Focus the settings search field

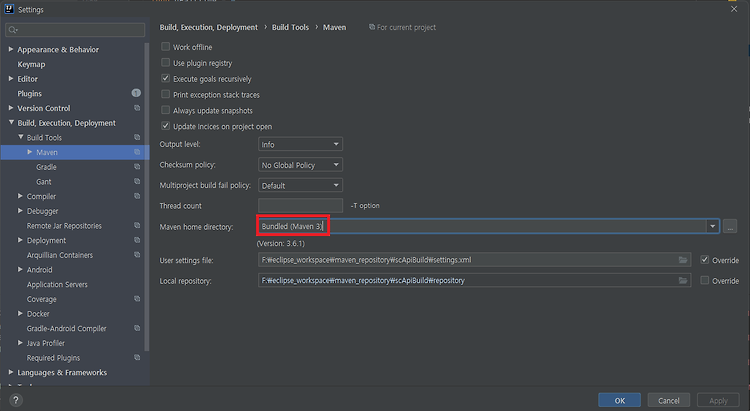[75, 30]
